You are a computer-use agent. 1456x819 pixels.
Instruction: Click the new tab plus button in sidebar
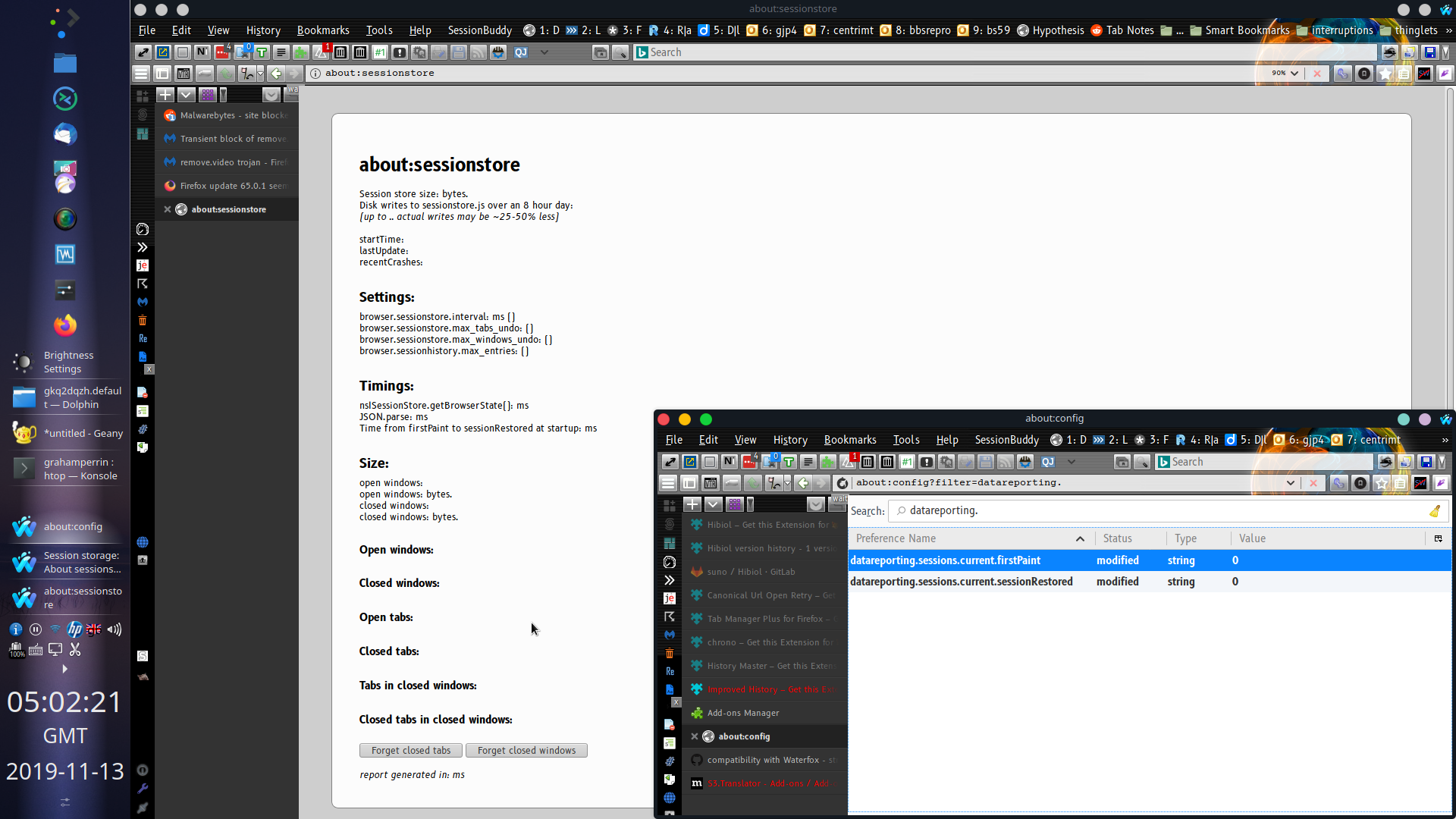[x=165, y=95]
